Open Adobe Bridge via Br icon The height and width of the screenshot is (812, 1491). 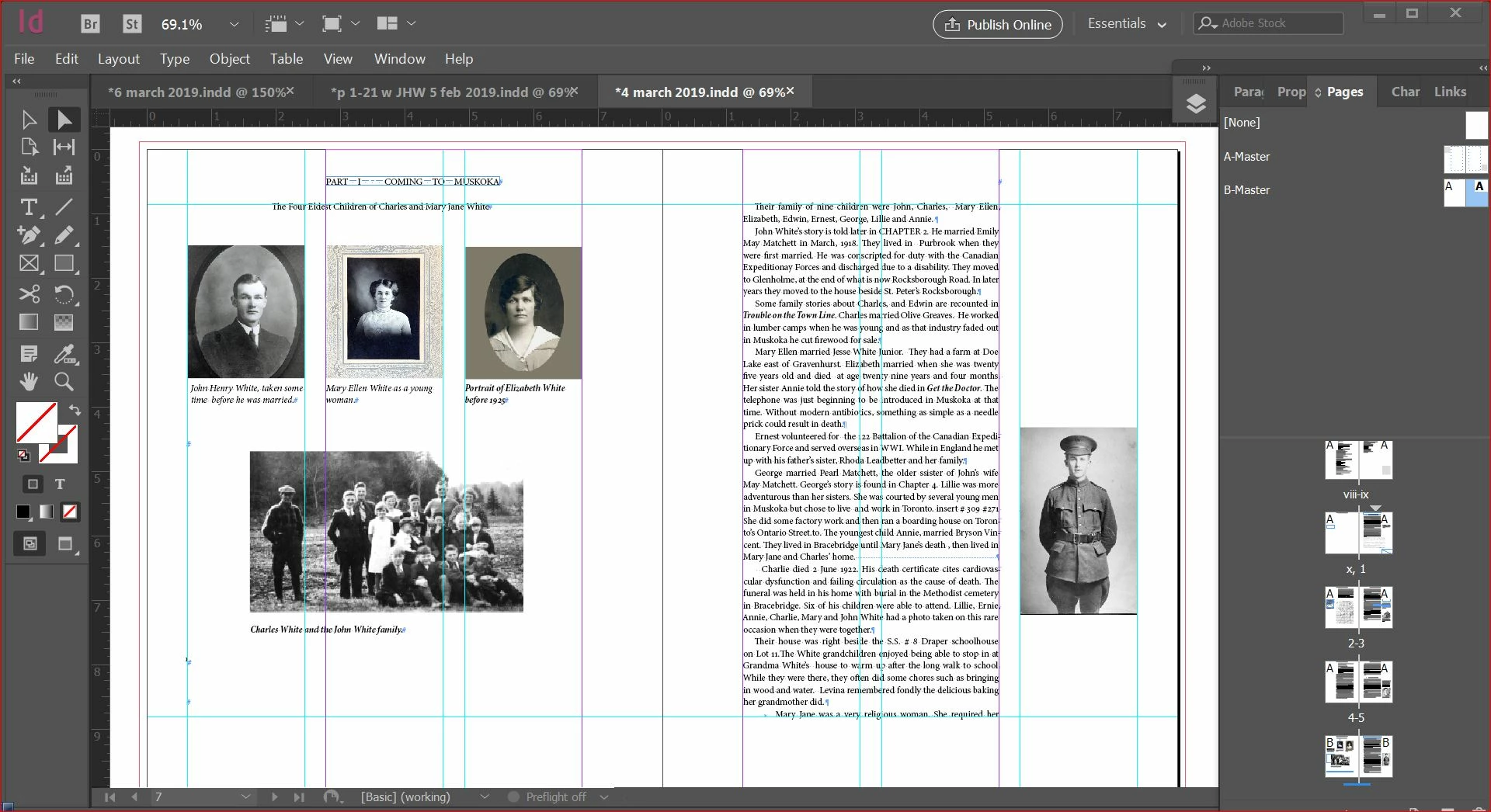coord(90,24)
